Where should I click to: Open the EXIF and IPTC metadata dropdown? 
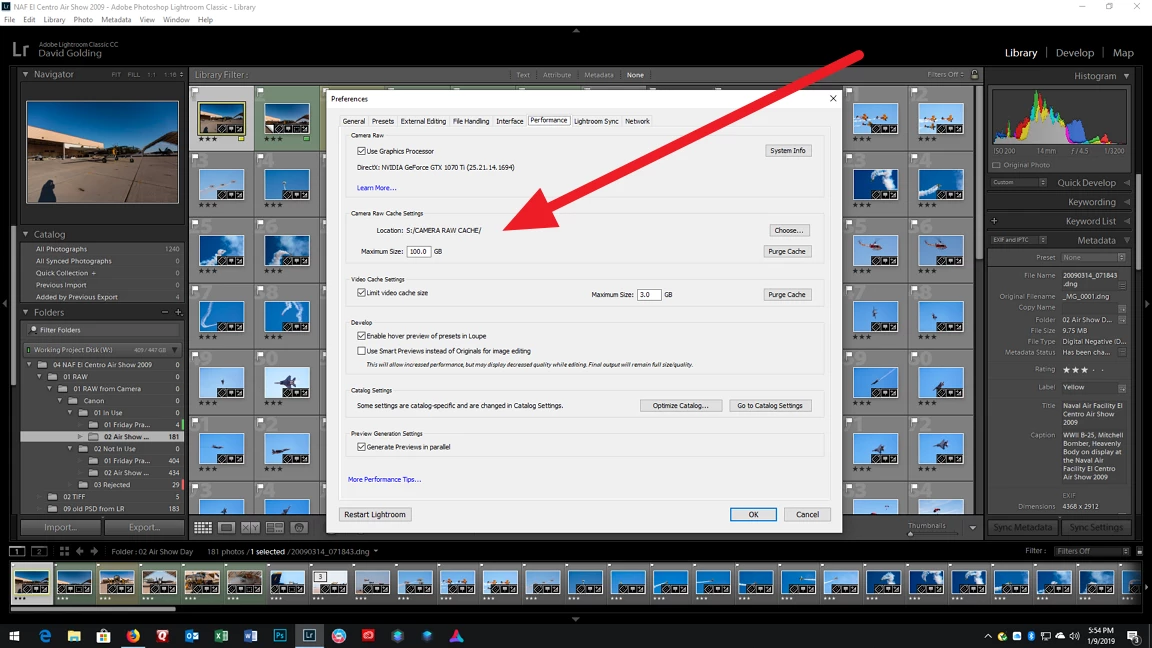coord(1019,240)
